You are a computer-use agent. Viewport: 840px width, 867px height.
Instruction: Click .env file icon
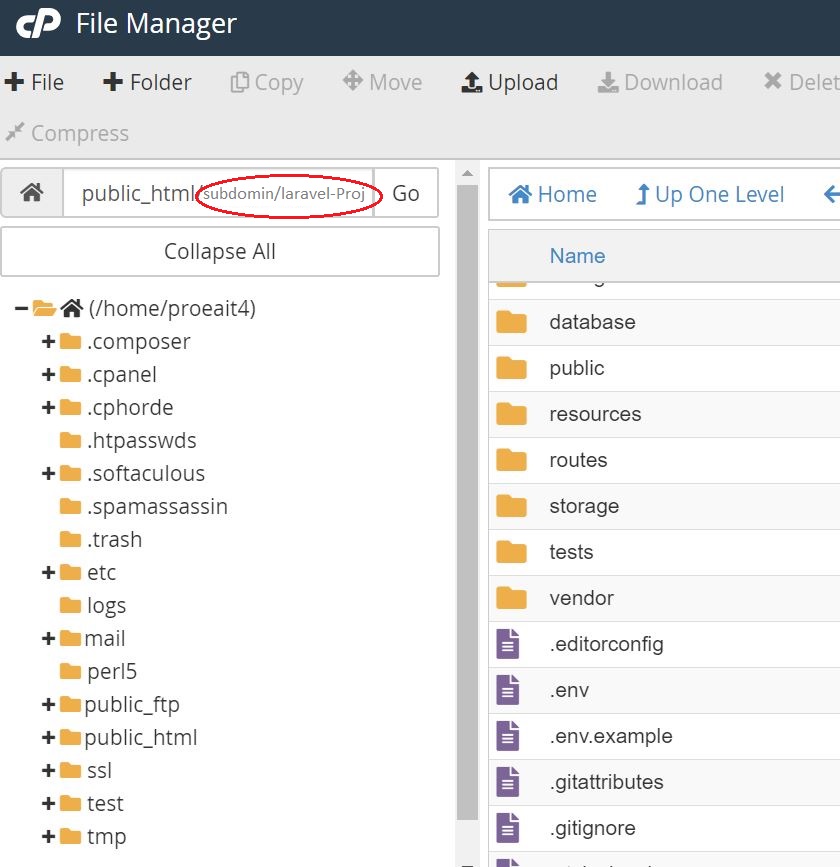[x=508, y=690]
